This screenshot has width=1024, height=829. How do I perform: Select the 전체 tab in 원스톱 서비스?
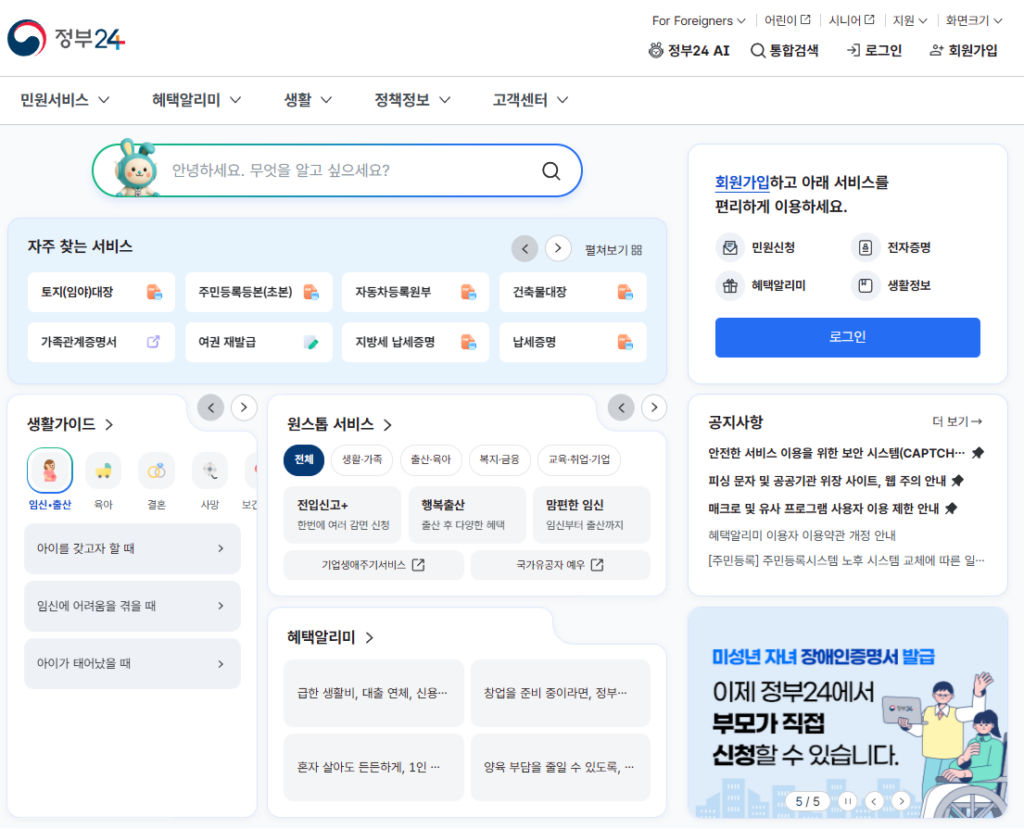pyautogui.click(x=304, y=459)
